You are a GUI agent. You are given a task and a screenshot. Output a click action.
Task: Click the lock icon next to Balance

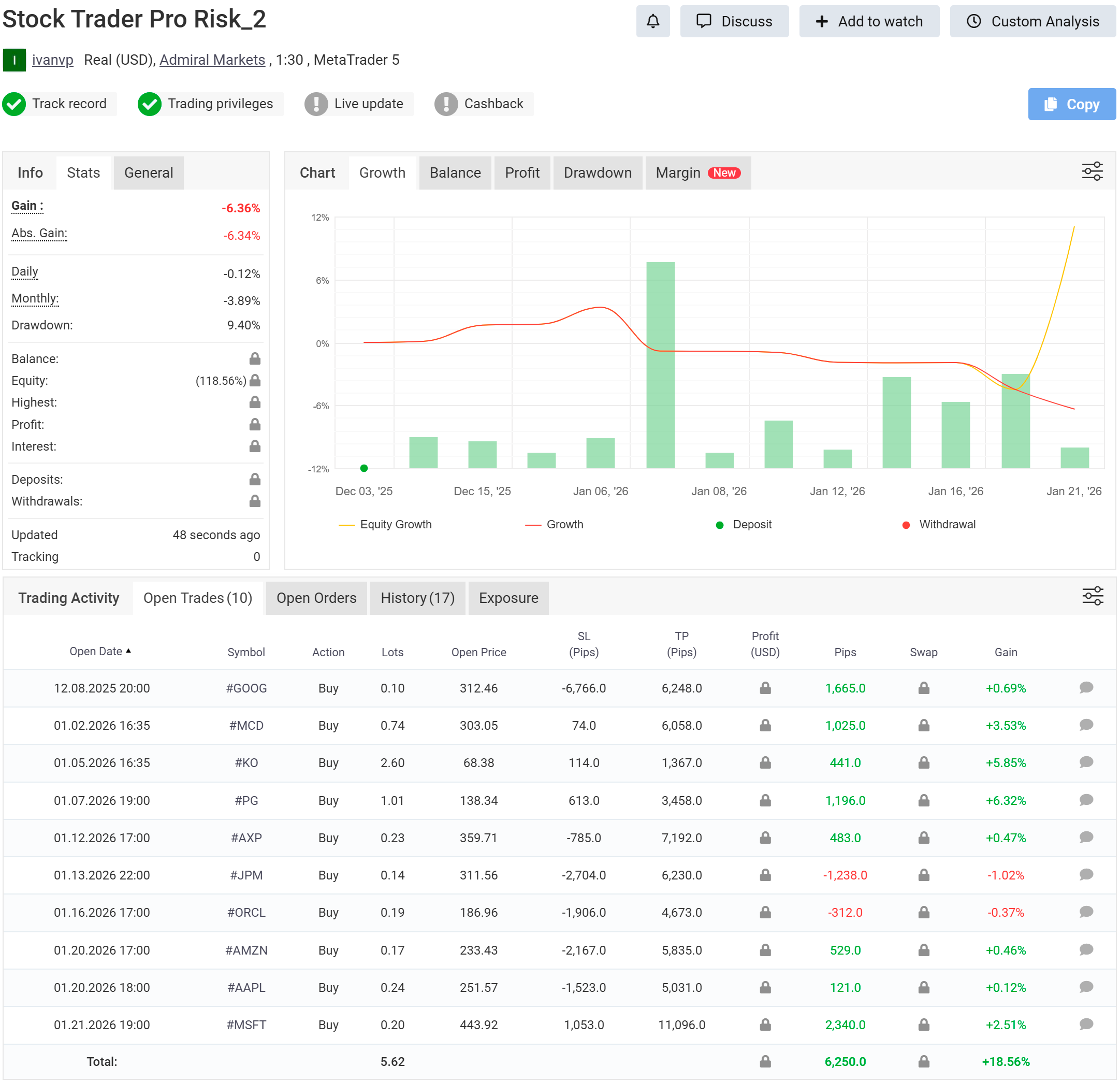(255, 358)
